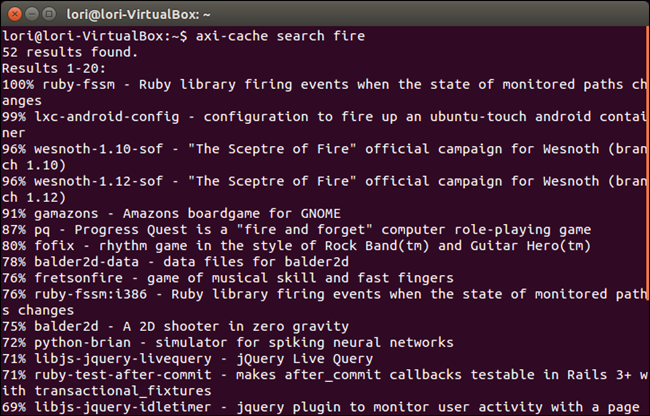
Task: Click the axi-cache search fire command
Action: pyautogui.click(x=280, y=36)
